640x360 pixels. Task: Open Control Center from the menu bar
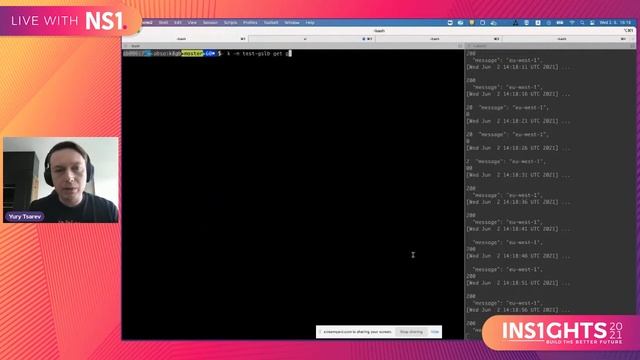tap(592, 22)
